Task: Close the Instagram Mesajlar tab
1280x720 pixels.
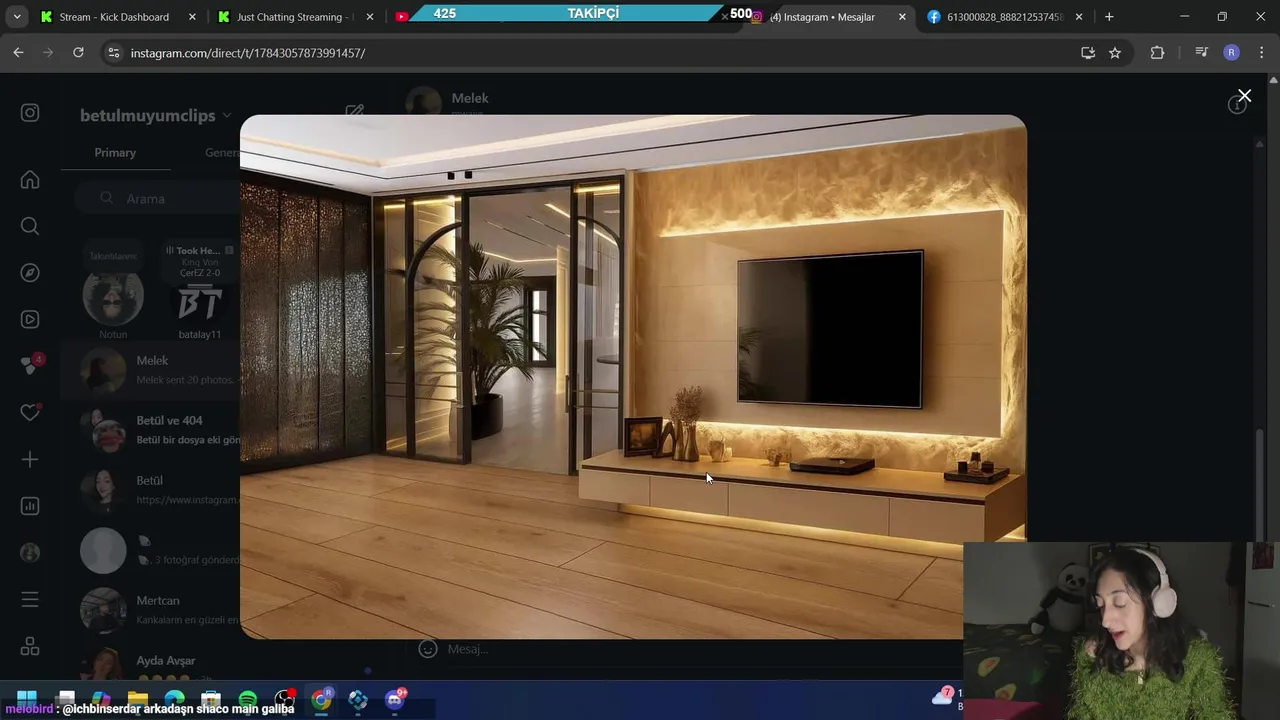Action: pyautogui.click(x=902, y=17)
